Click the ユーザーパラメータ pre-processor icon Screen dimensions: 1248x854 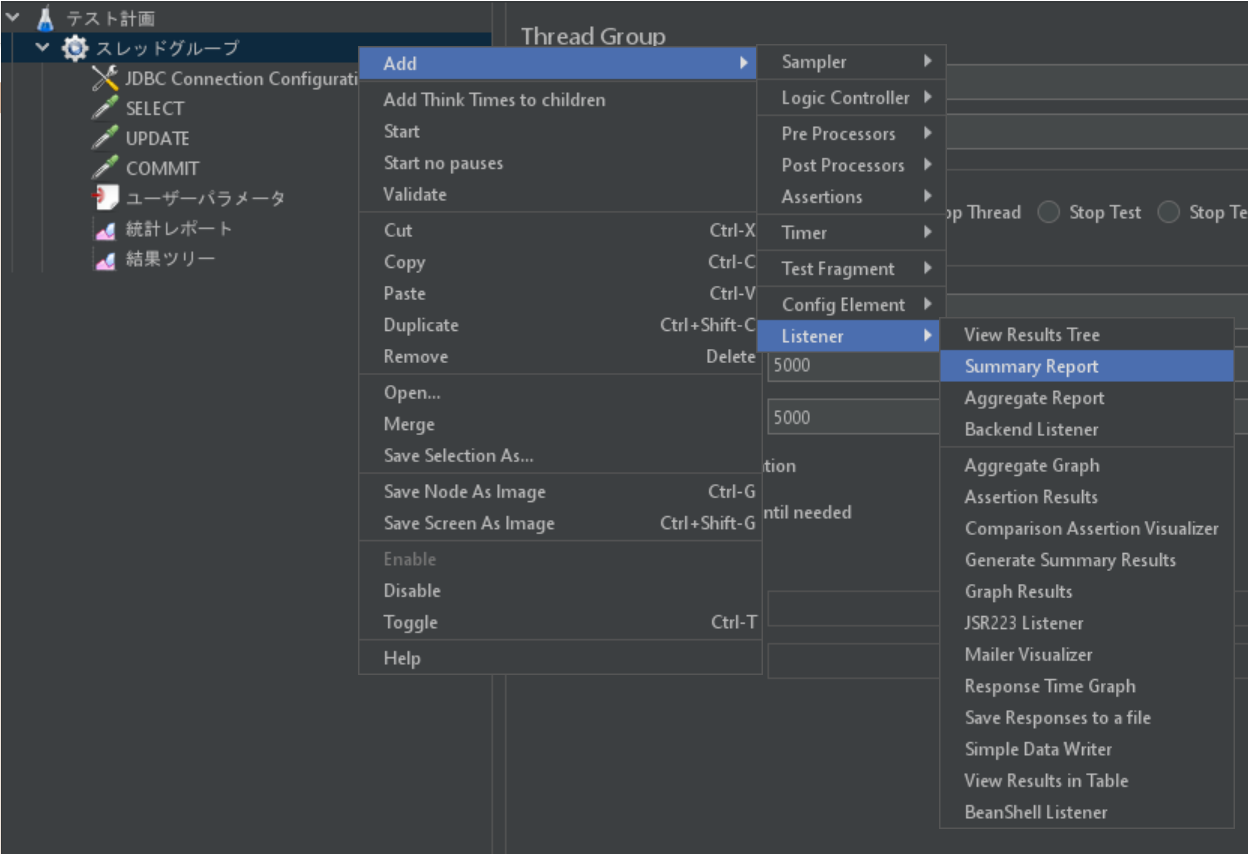[x=105, y=198]
